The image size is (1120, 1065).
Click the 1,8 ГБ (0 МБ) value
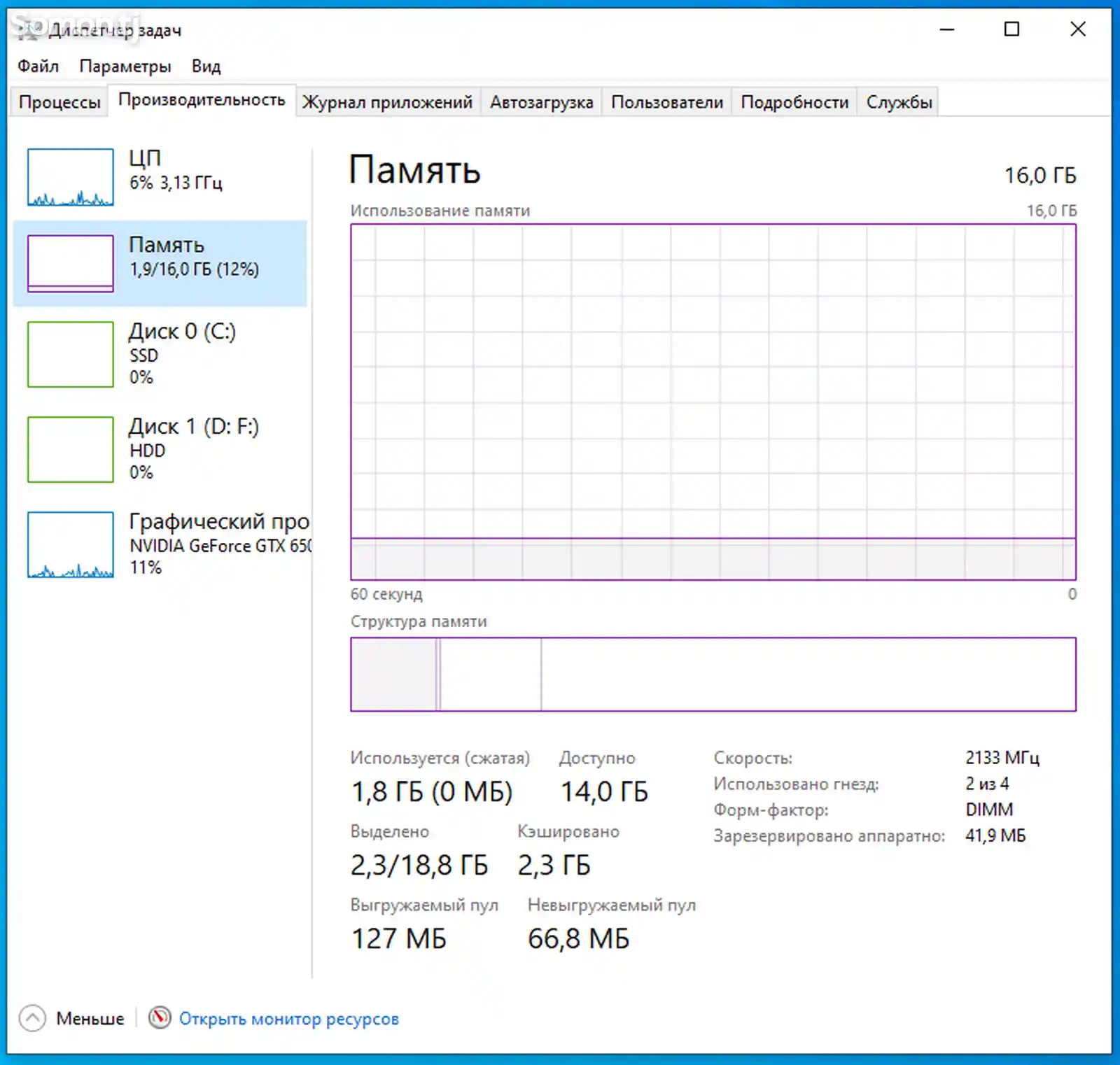[432, 792]
